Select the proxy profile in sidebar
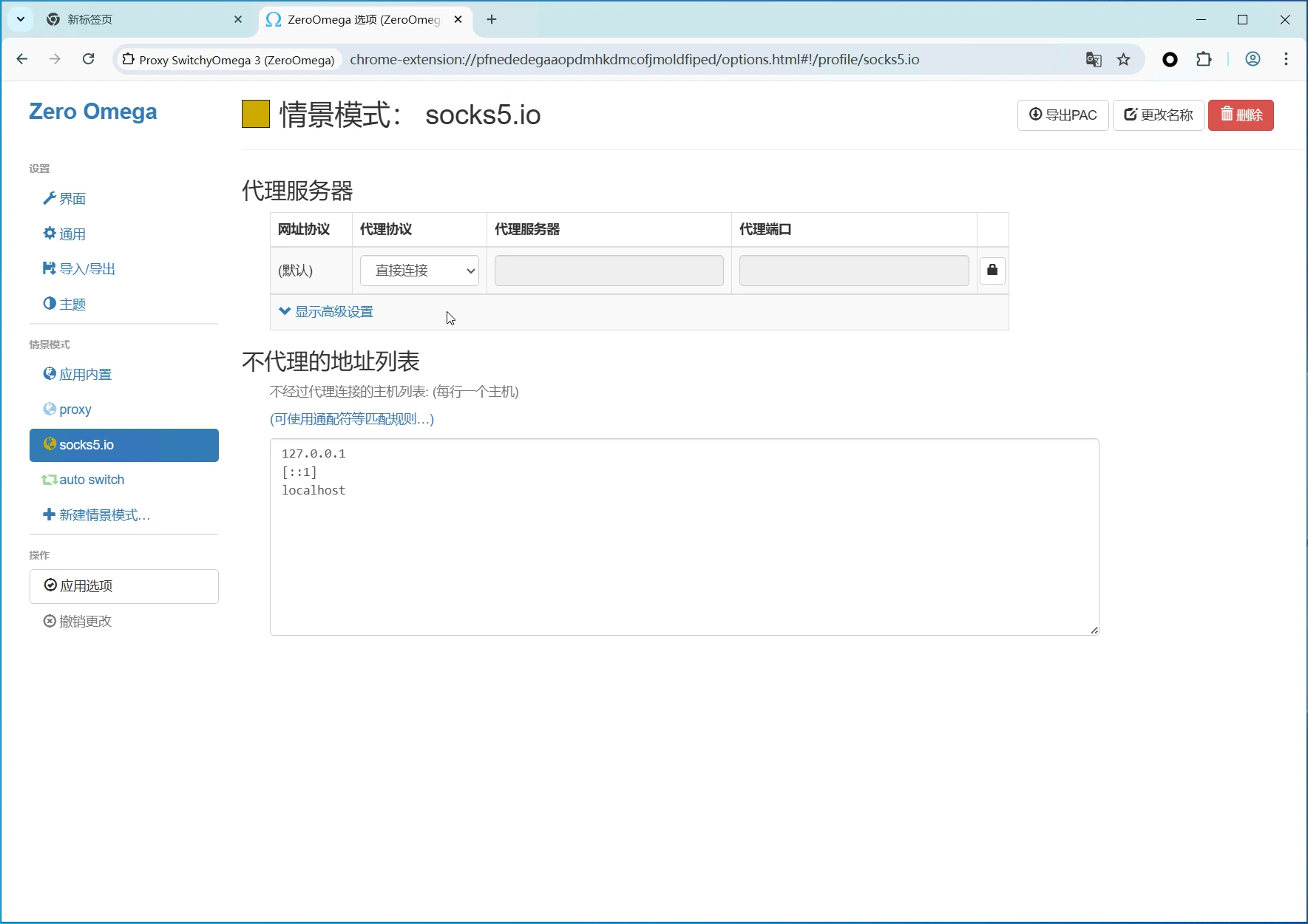 coord(67,410)
